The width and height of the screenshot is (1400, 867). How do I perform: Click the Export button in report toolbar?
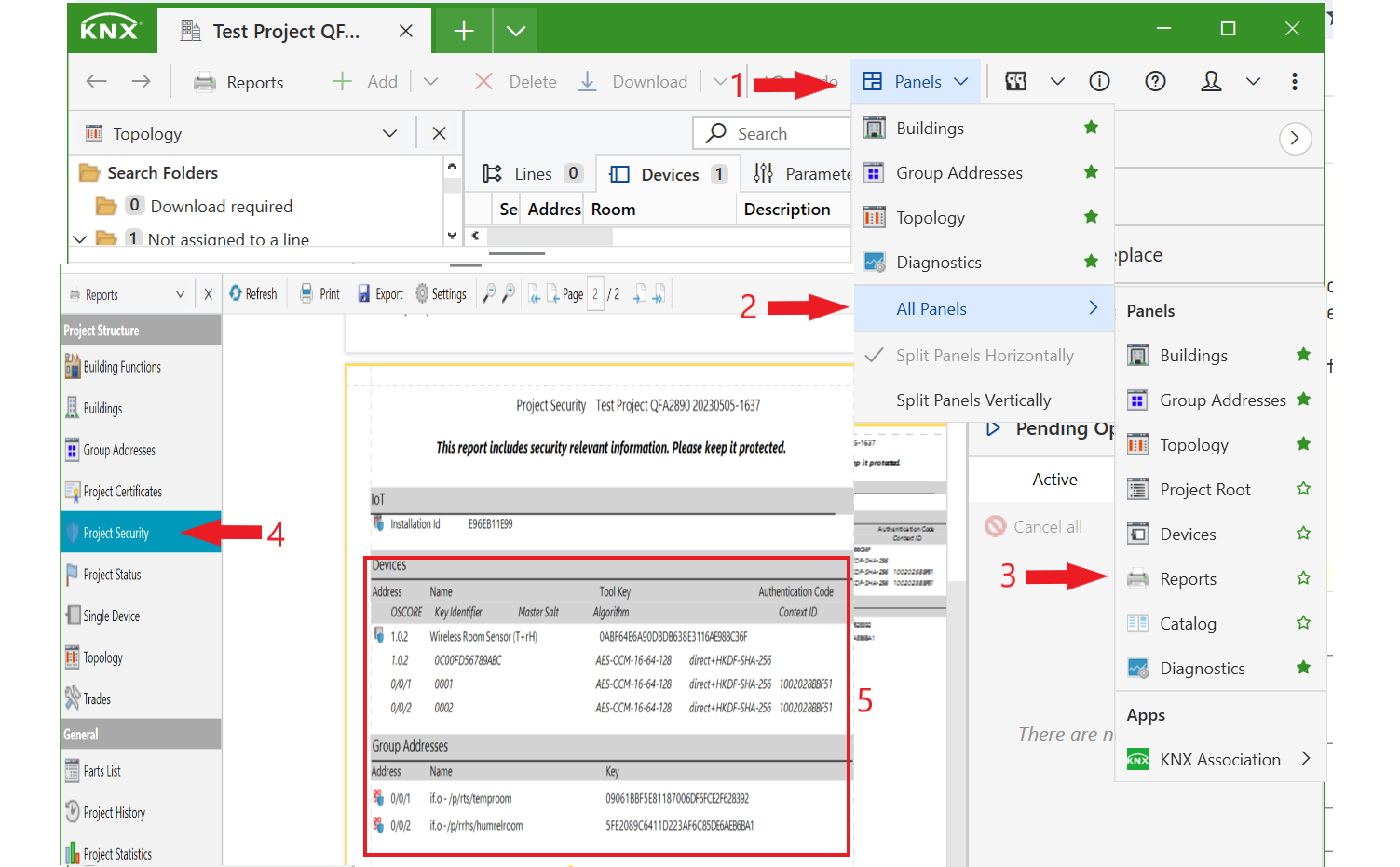[380, 294]
